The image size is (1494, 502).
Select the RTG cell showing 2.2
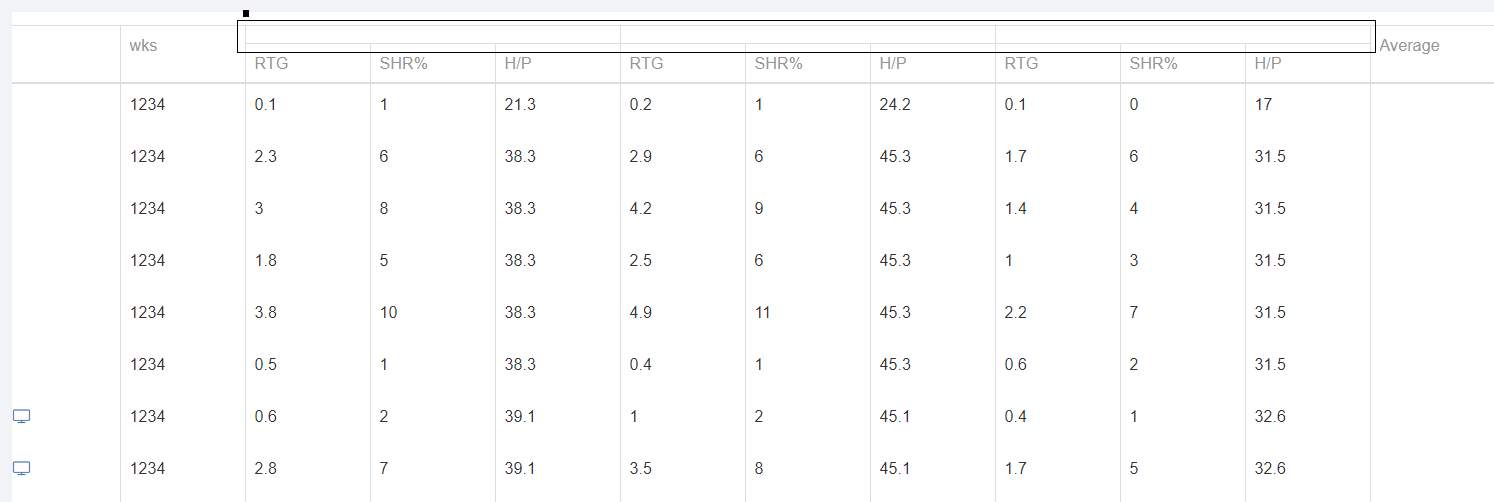point(1058,312)
